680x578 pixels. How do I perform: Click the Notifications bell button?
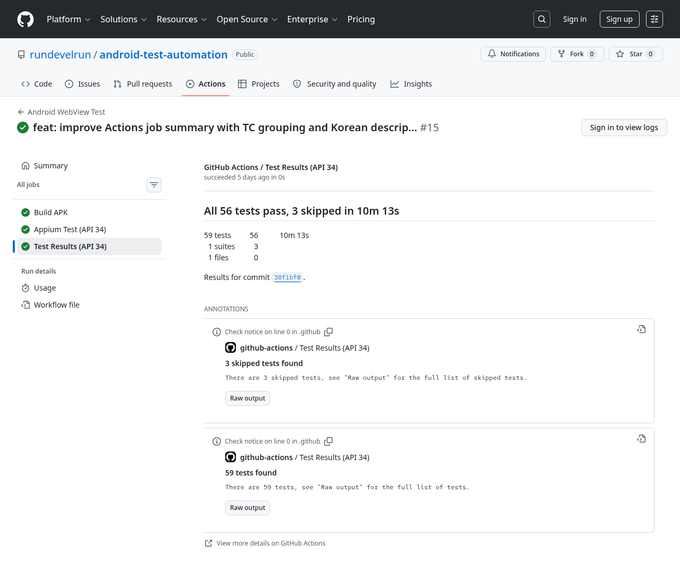click(x=513, y=54)
